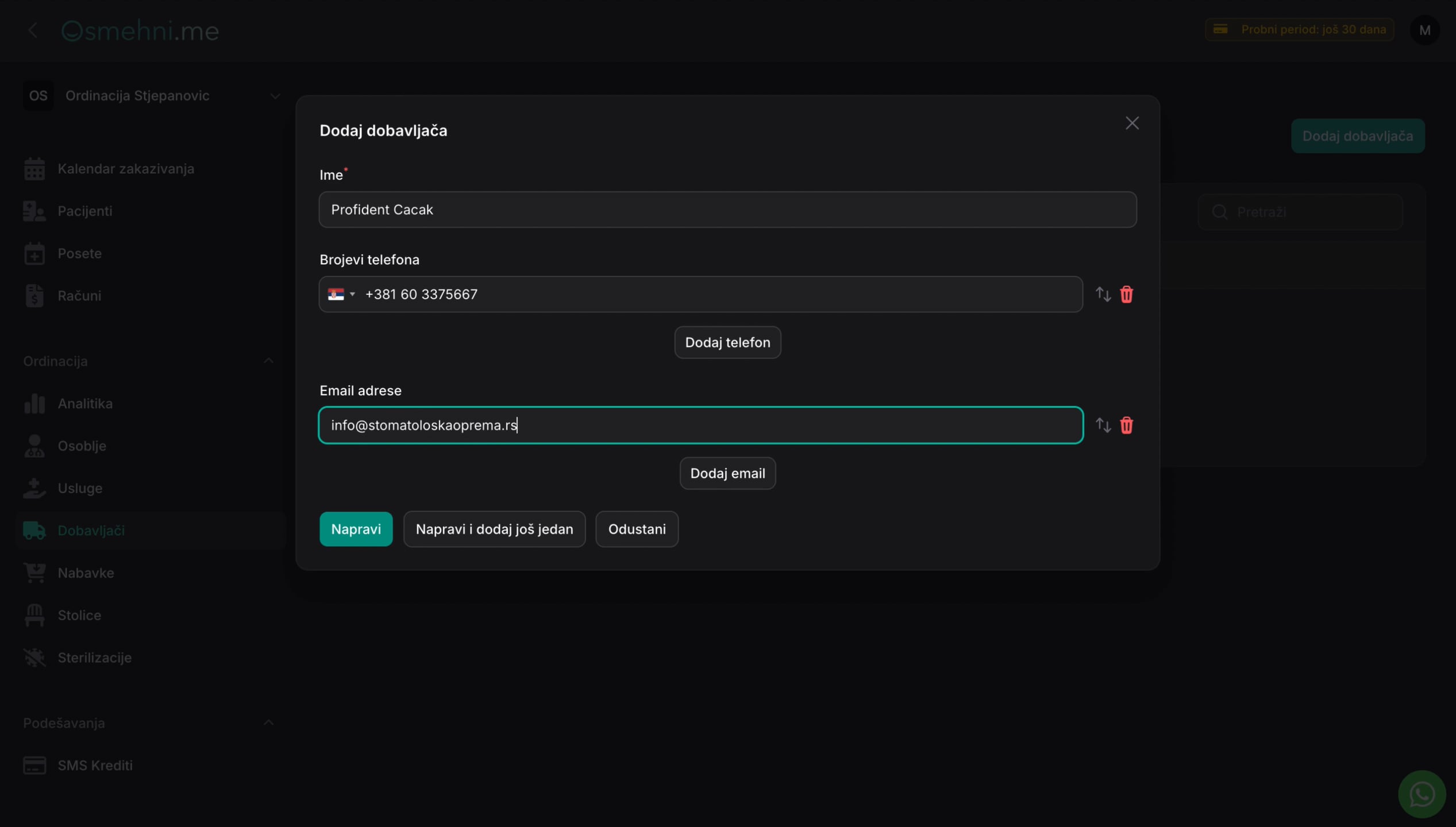Image resolution: width=1456 pixels, height=827 pixels.
Task: Click Napravi i dodaj još jedan
Action: tap(494, 529)
